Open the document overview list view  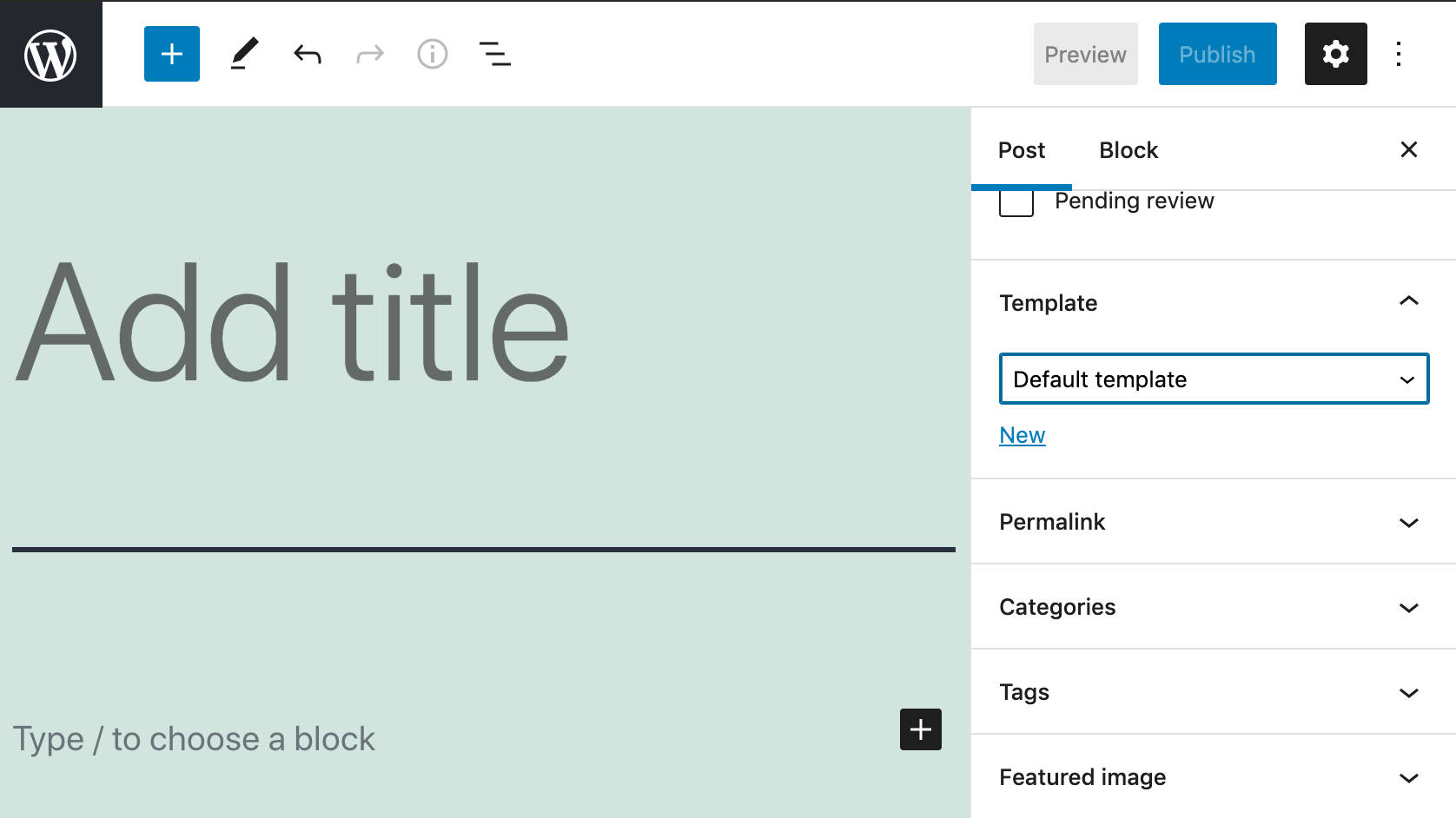pos(493,53)
